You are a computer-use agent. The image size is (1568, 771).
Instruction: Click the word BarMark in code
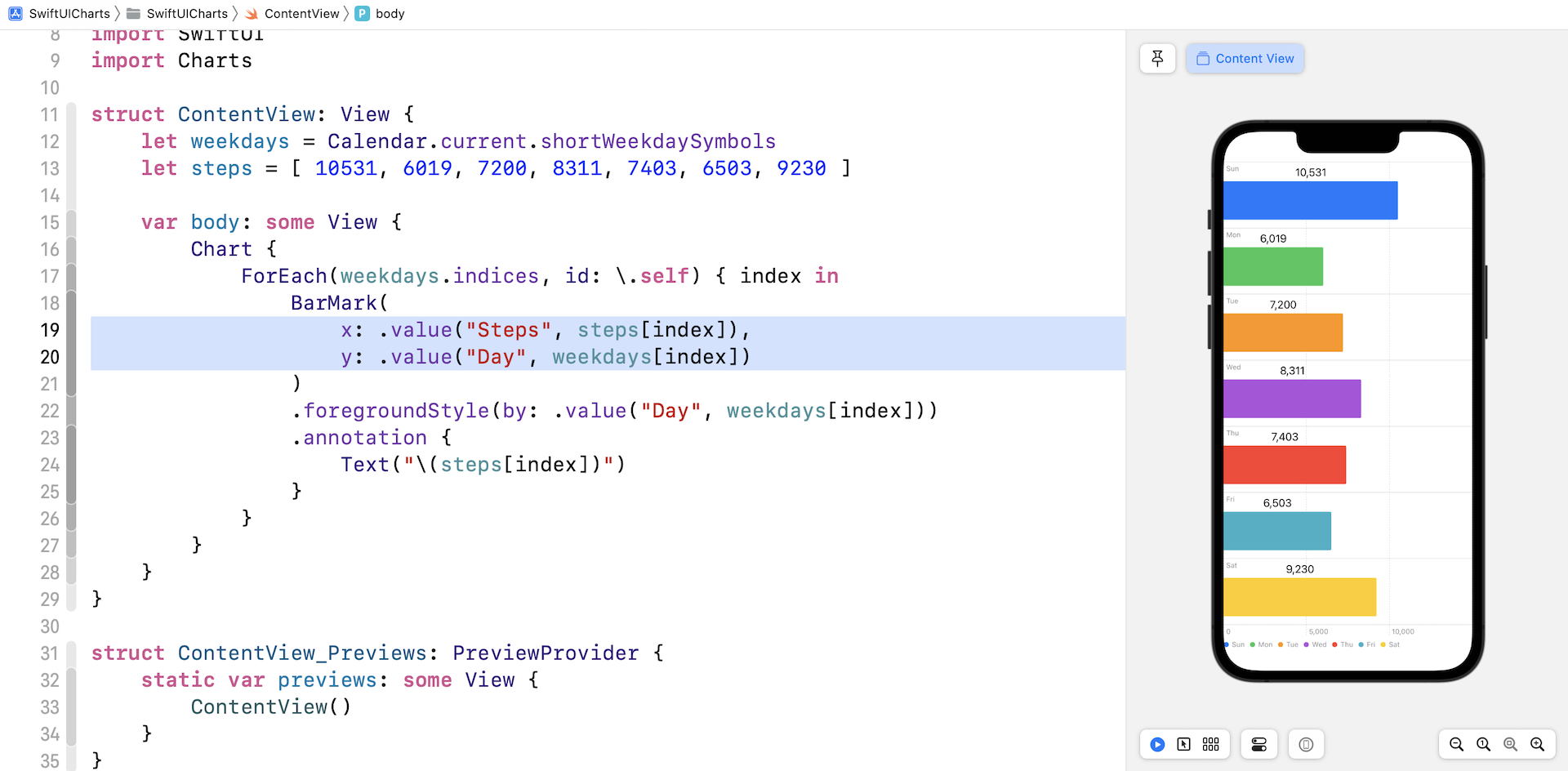333,303
